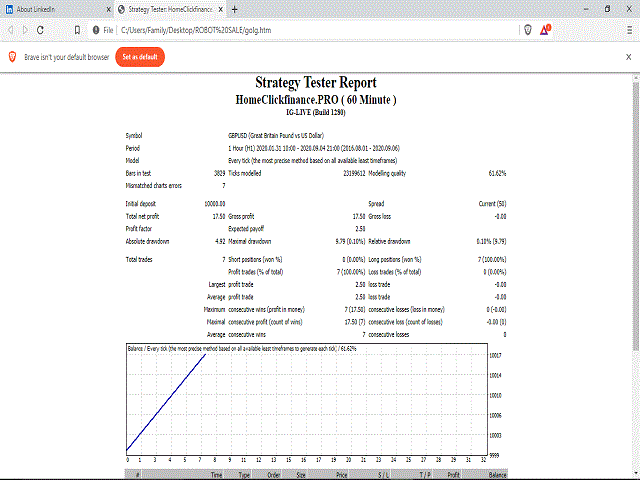Viewport: 640px width, 480px height.
Task: Go back with the browser back arrow
Action: pos(11,30)
